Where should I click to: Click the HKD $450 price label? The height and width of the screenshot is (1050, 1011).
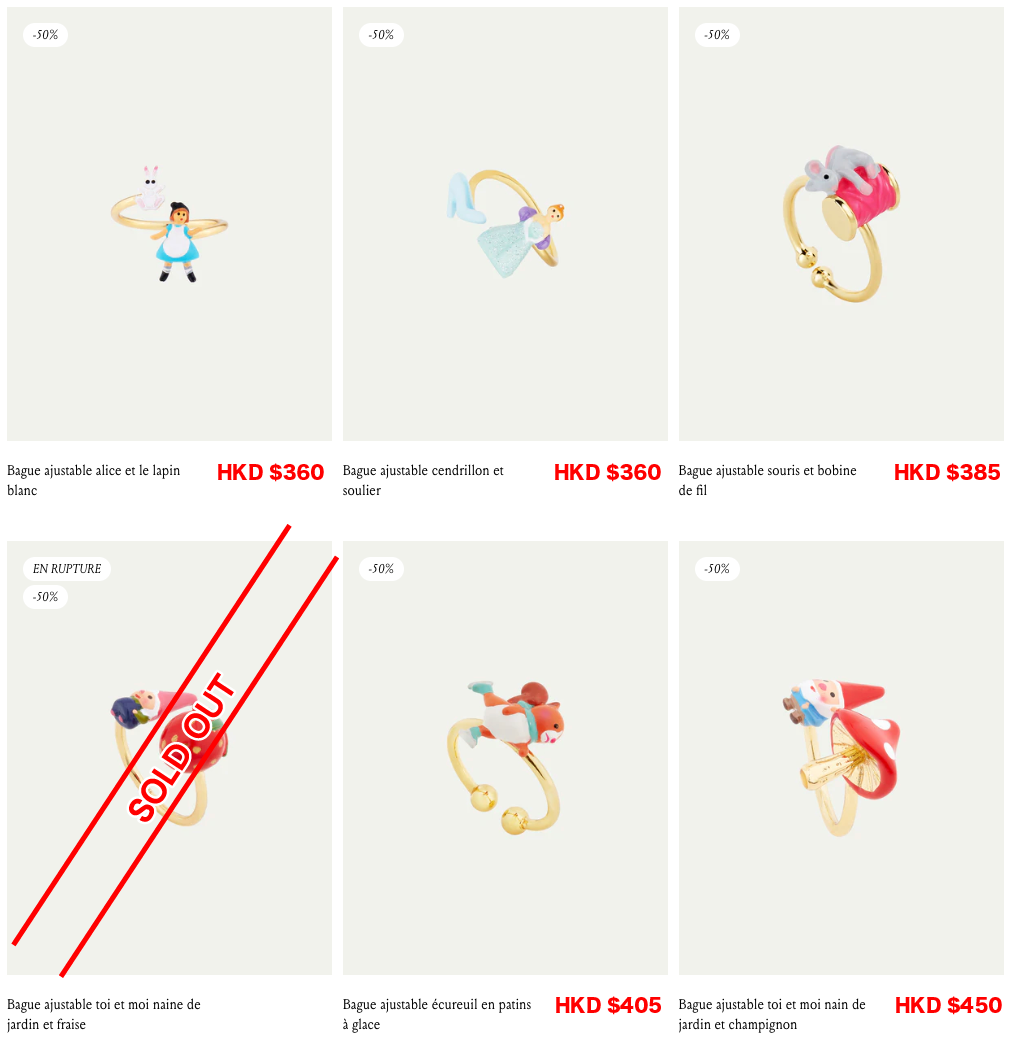point(948,1005)
